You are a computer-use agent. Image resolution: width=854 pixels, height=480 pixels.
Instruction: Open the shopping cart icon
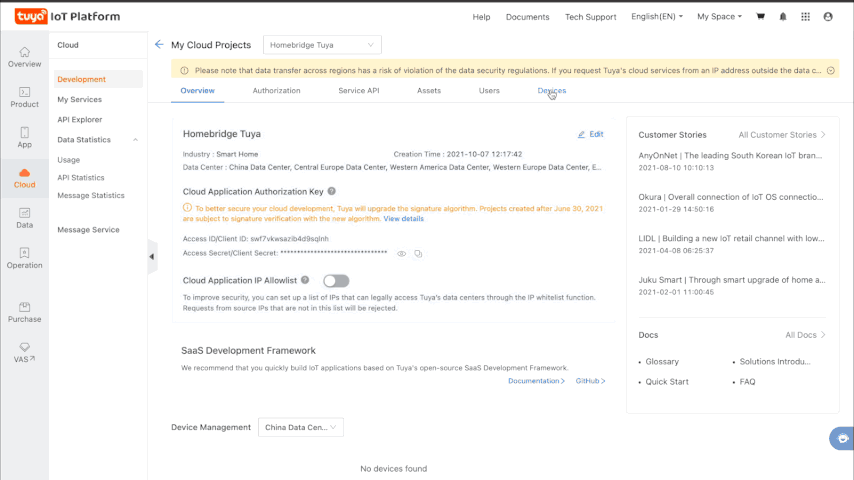coord(760,16)
